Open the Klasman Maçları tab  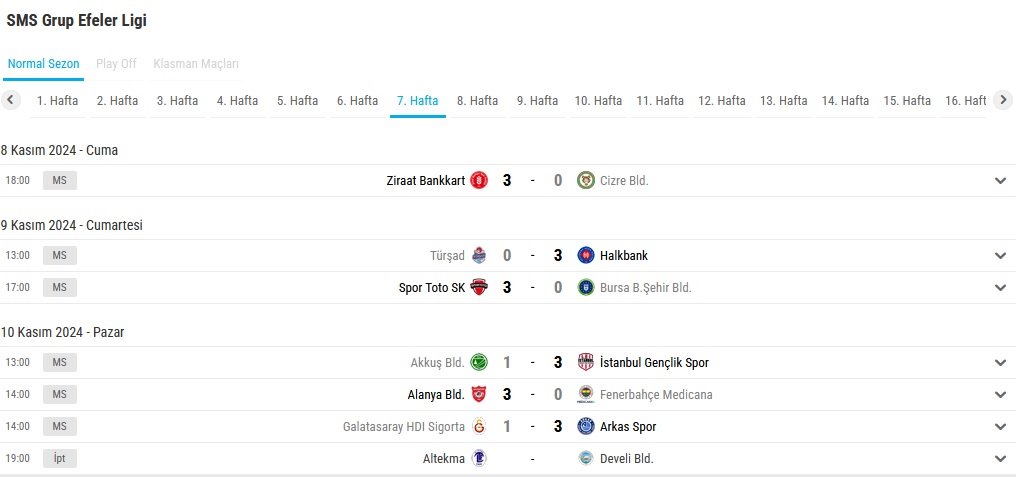click(196, 64)
